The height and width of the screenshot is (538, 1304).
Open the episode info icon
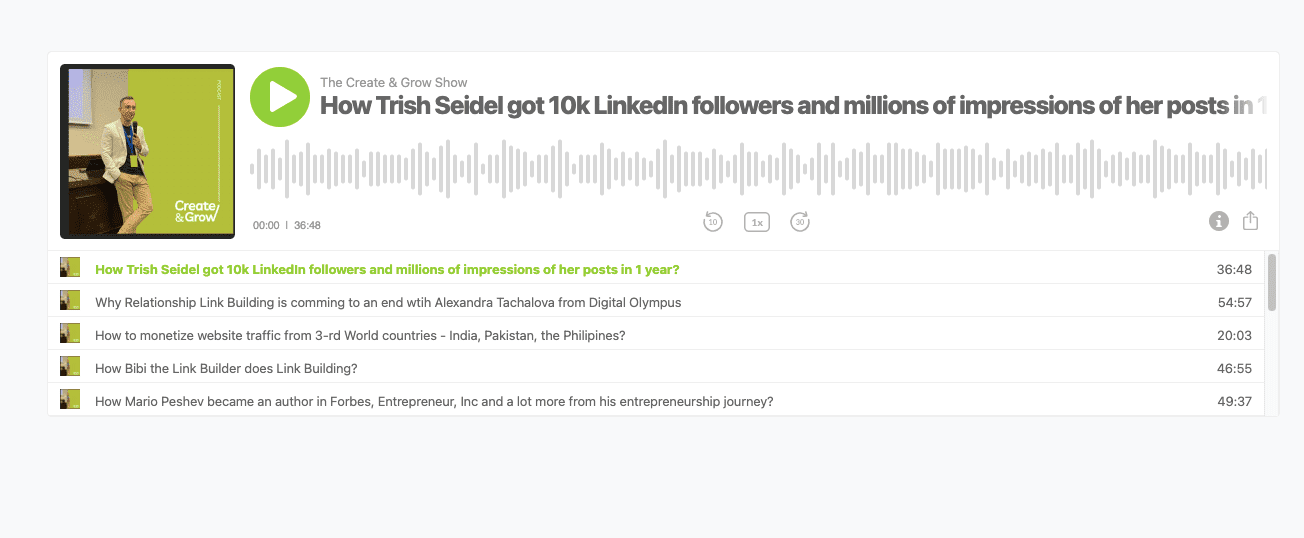pyautogui.click(x=1218, y=221)
